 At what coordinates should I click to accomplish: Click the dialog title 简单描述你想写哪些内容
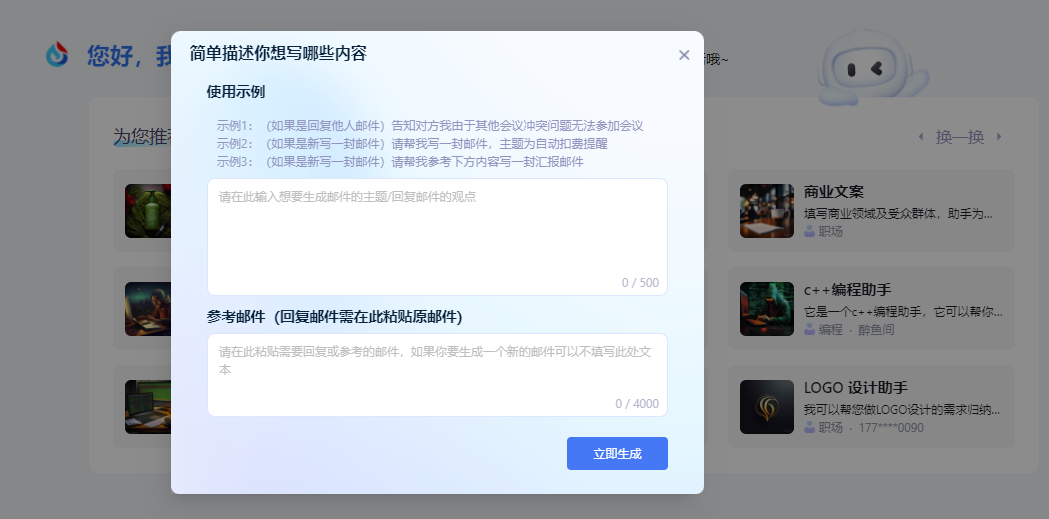[278, 54]
